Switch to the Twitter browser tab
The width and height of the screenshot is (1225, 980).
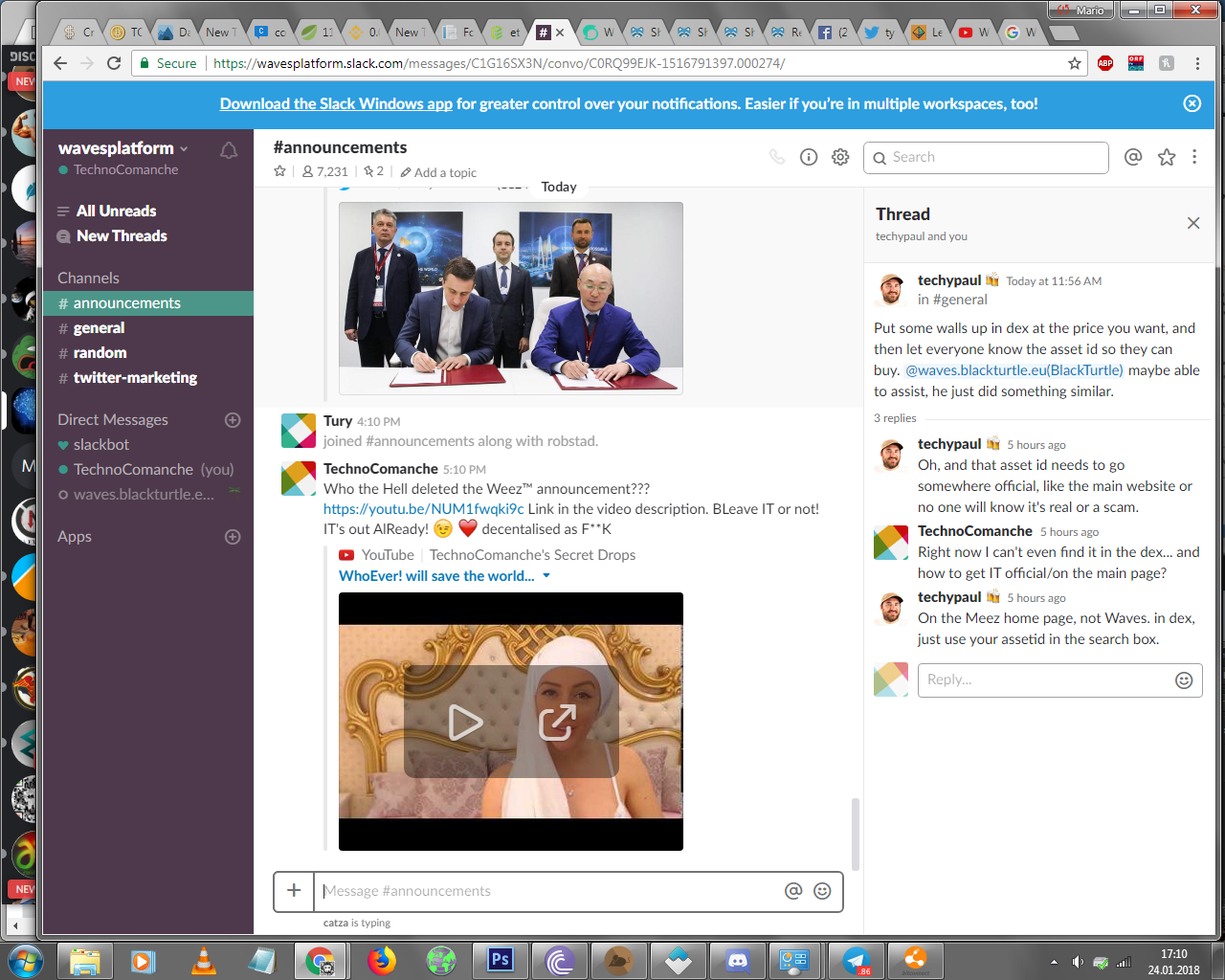click(880, 33)
